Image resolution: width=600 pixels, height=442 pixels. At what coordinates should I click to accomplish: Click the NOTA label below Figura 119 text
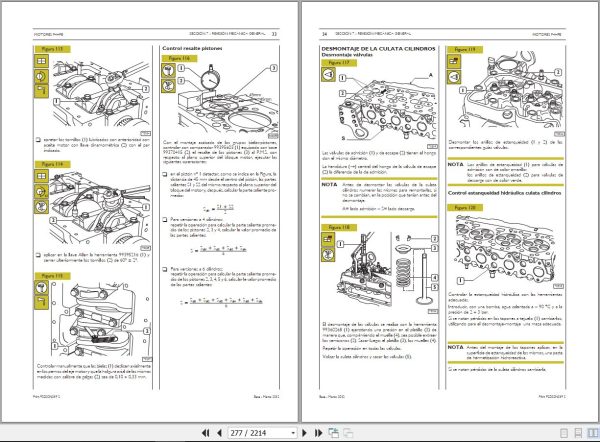pos(455,164)
